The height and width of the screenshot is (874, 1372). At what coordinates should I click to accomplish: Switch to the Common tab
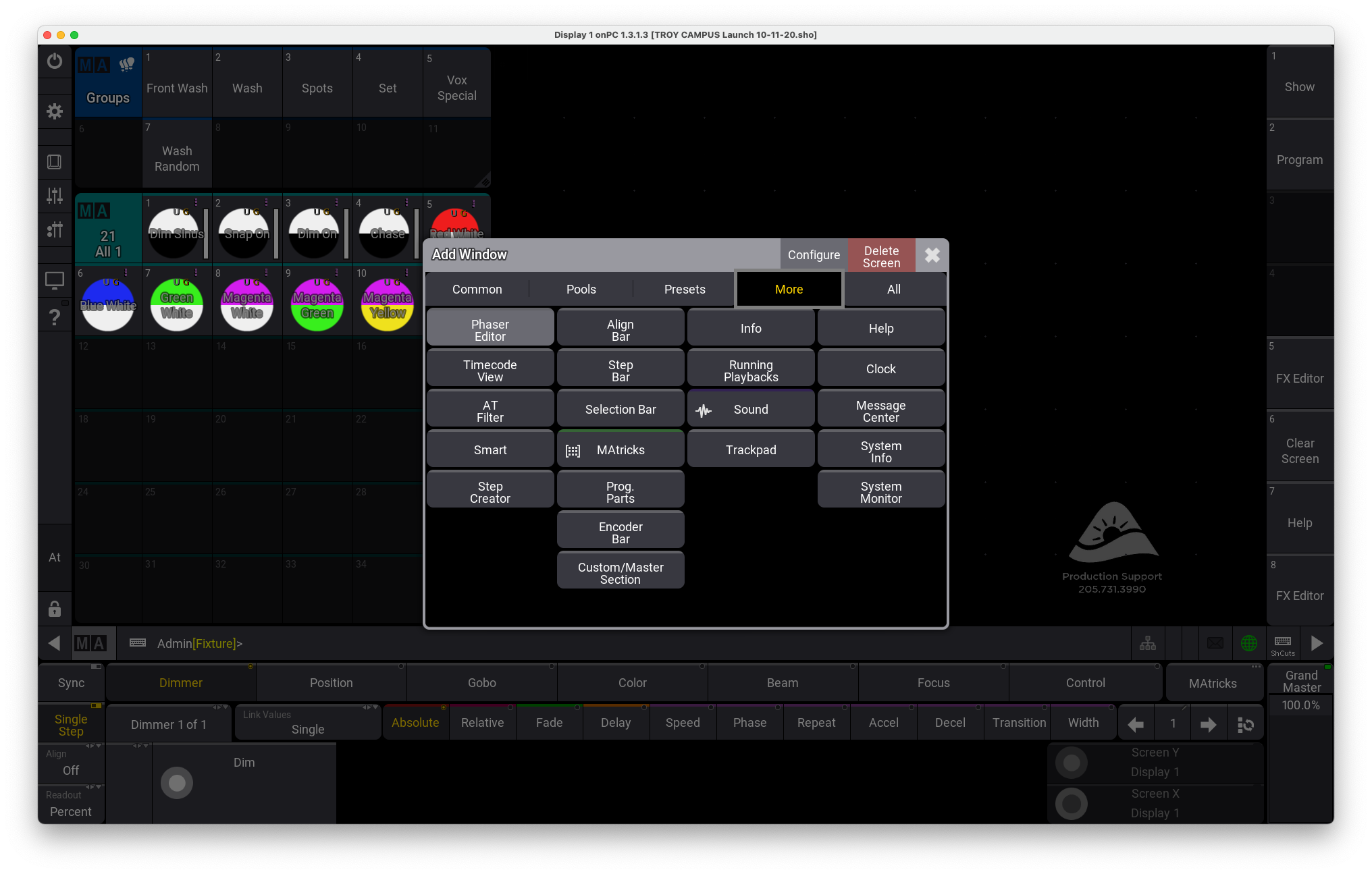(x=477, y=290)
